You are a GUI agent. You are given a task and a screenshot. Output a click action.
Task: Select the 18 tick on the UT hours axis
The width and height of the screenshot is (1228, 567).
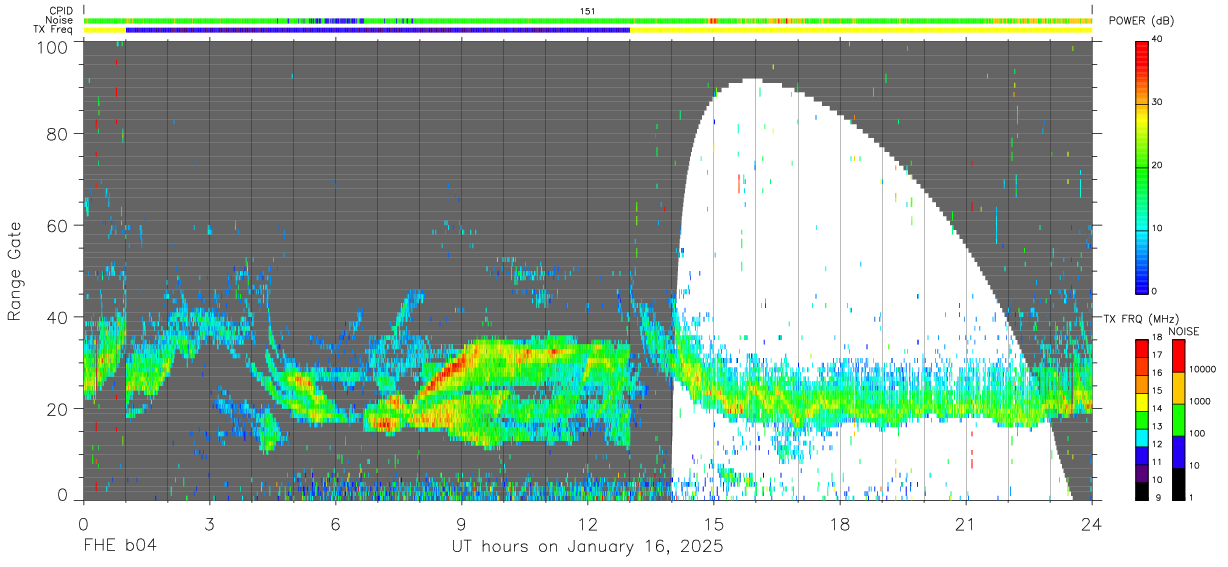point(840,523)
